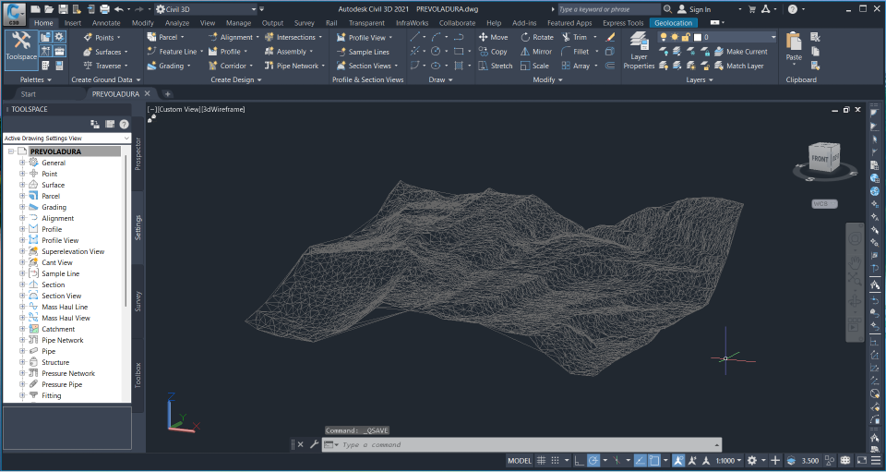Select the Rotate tool
The image size is (886, 472).
coord(536,37)
